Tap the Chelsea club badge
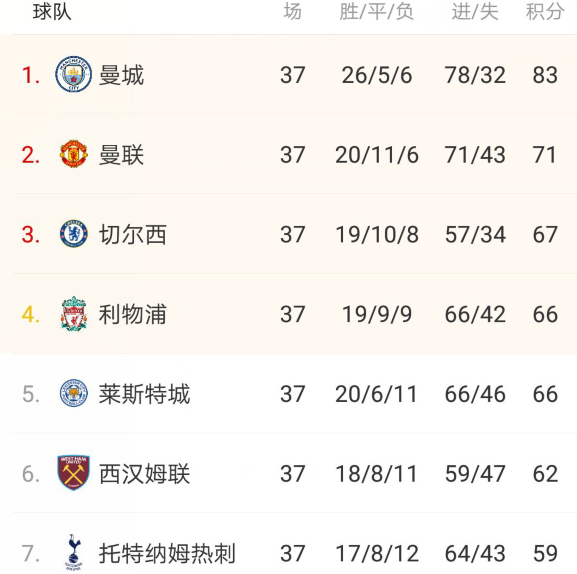 click(74, 234)
